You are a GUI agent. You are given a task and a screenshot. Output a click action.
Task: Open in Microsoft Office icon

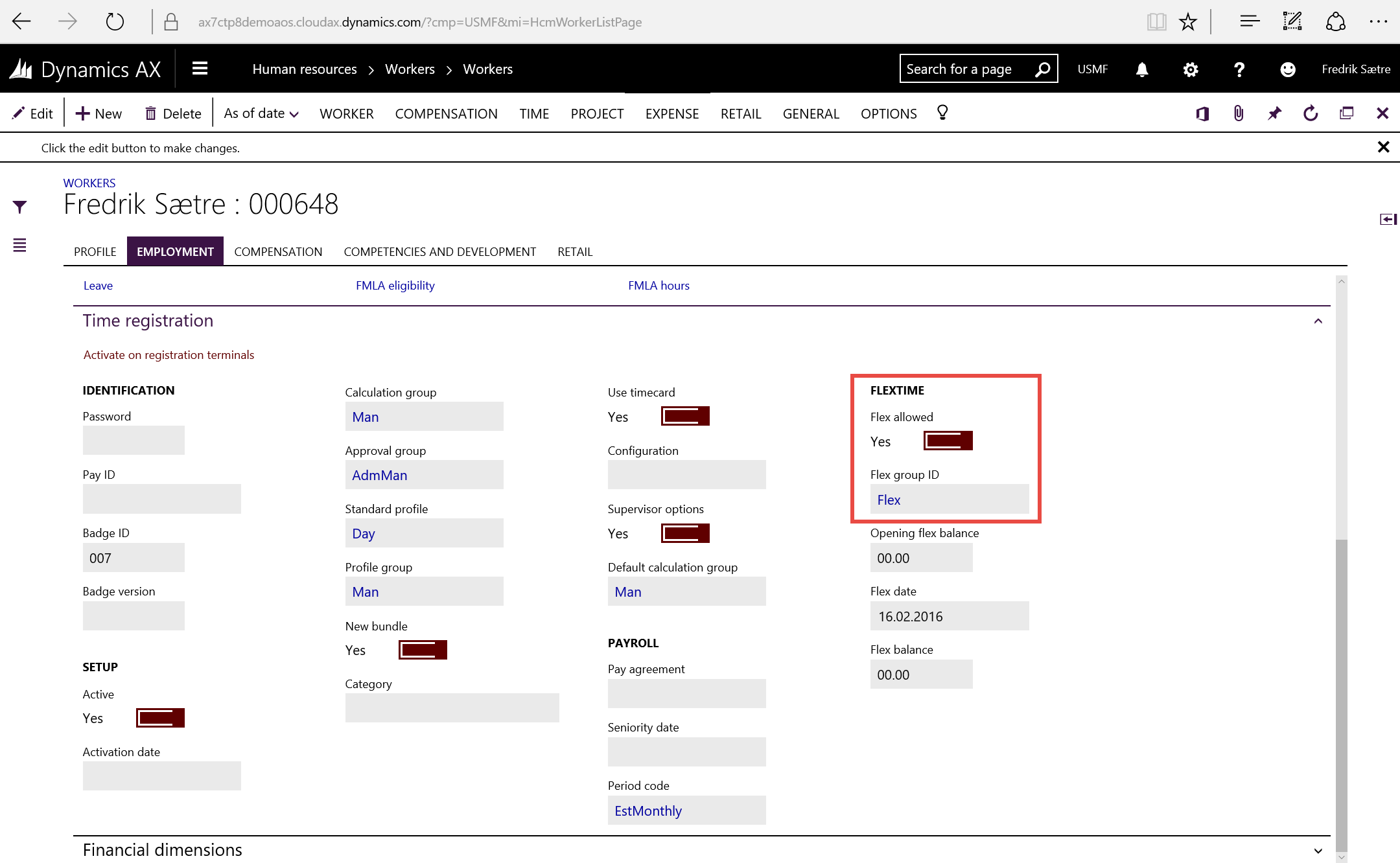[x=1202, y=114]
